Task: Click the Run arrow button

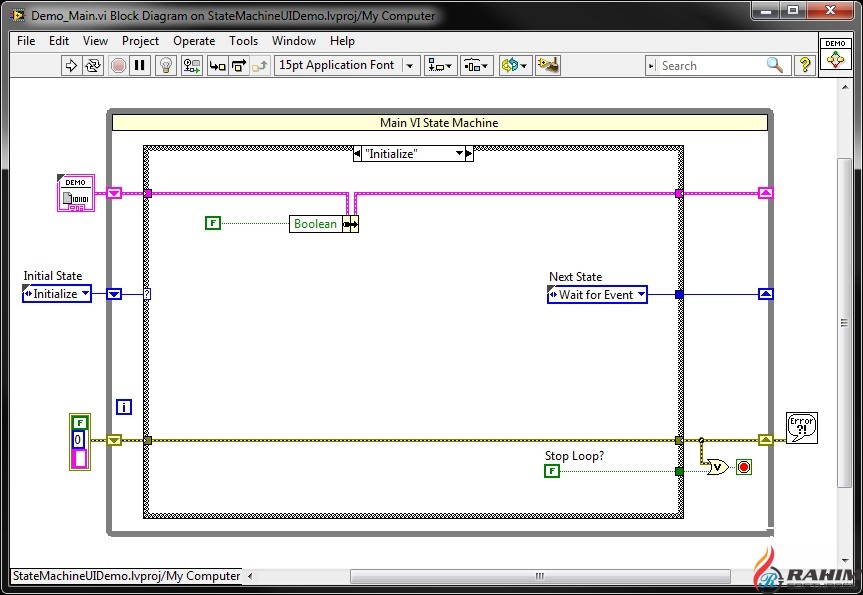Action: [71, 65]
